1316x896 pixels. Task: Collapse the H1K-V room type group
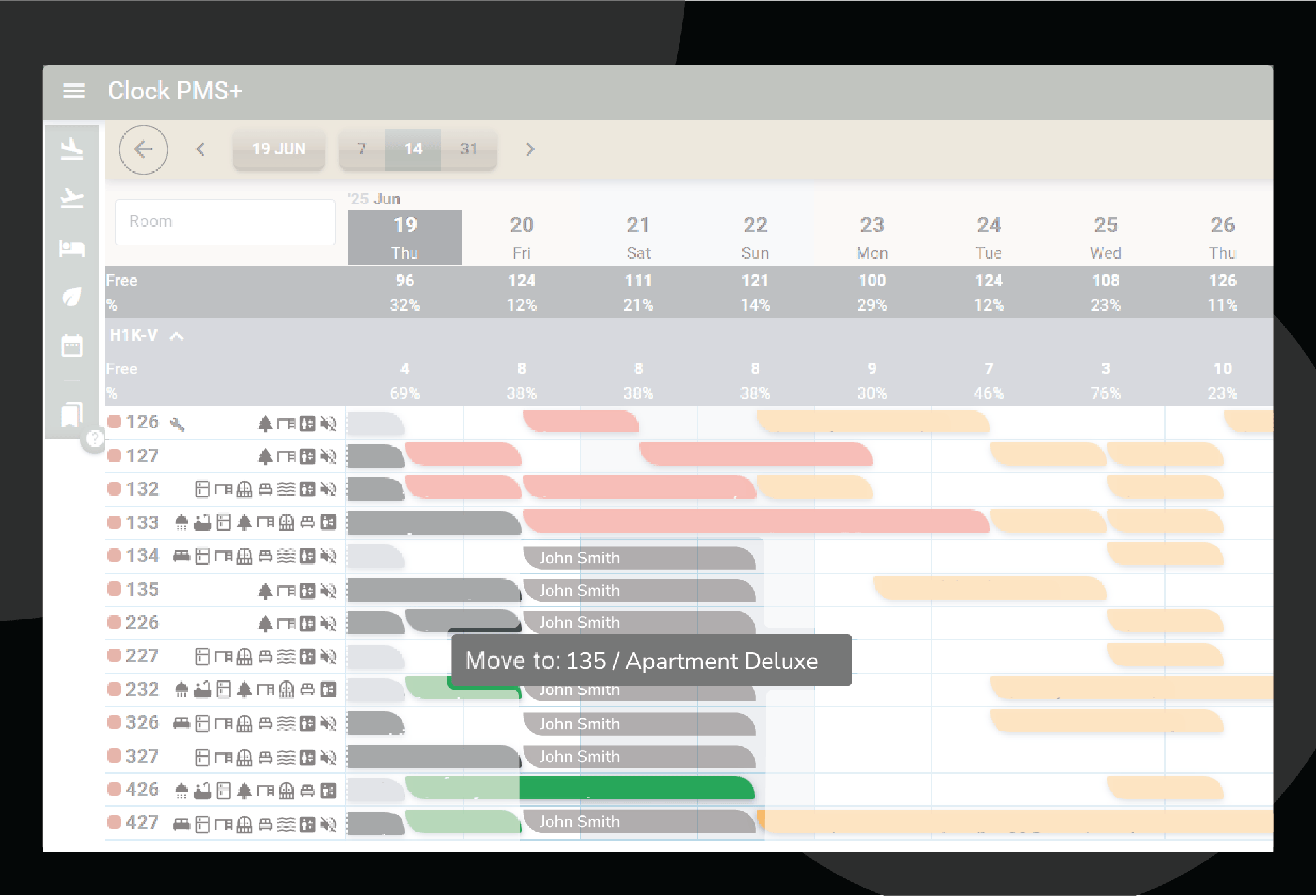176,336
